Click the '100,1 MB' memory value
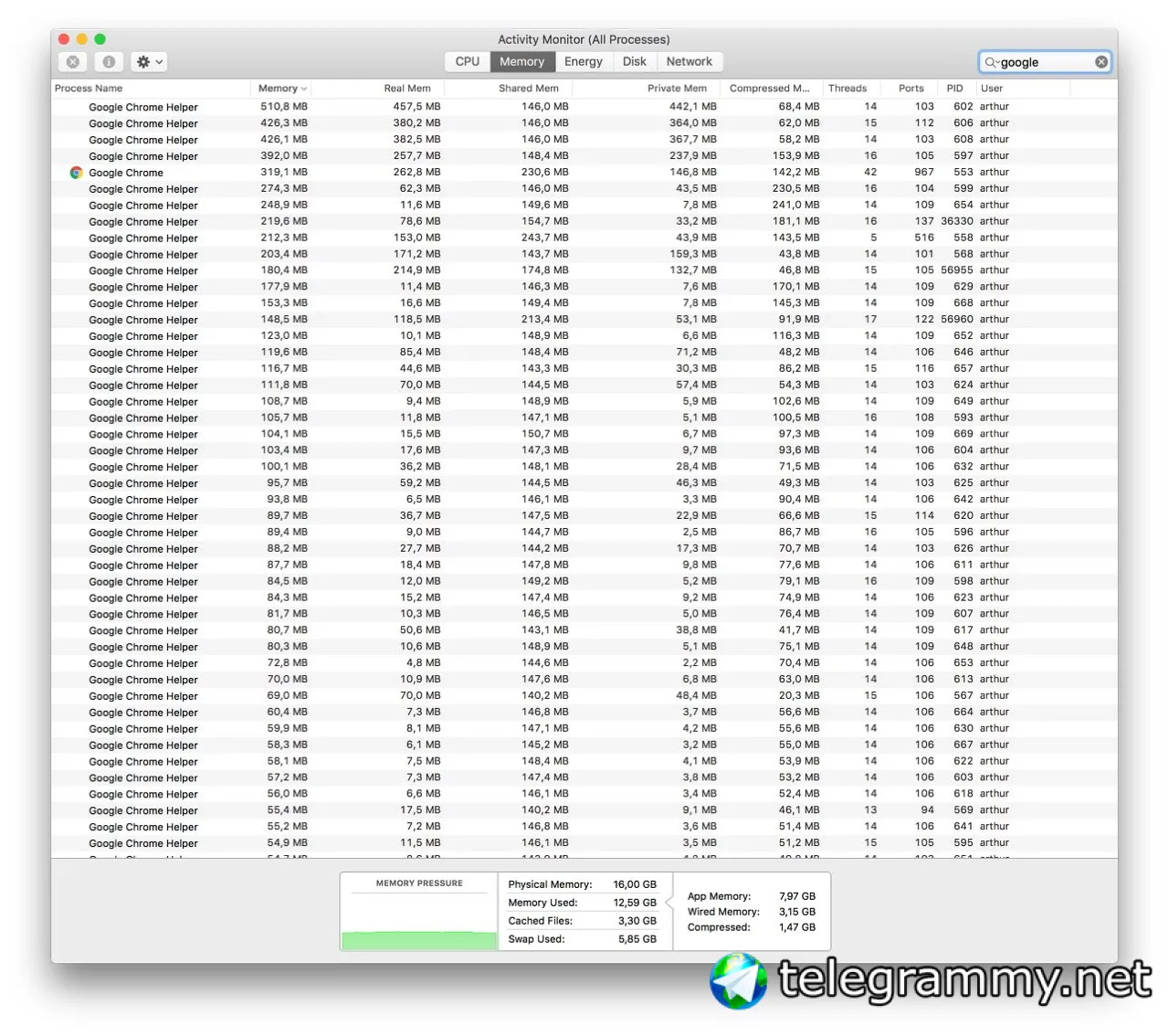1169x1036 pixels. [x=284, y=467]
